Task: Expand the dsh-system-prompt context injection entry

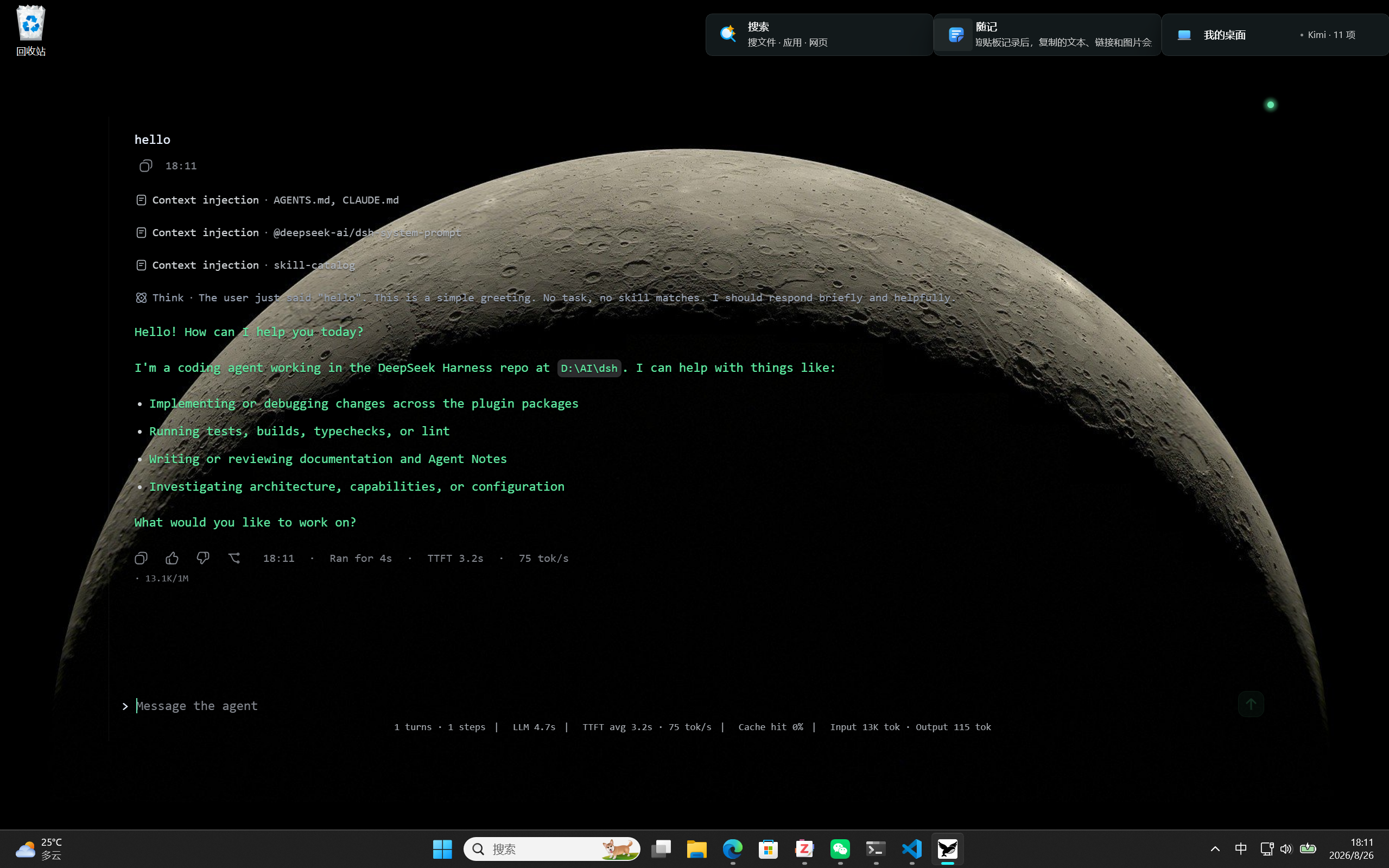Action: [x=299, y=232]
